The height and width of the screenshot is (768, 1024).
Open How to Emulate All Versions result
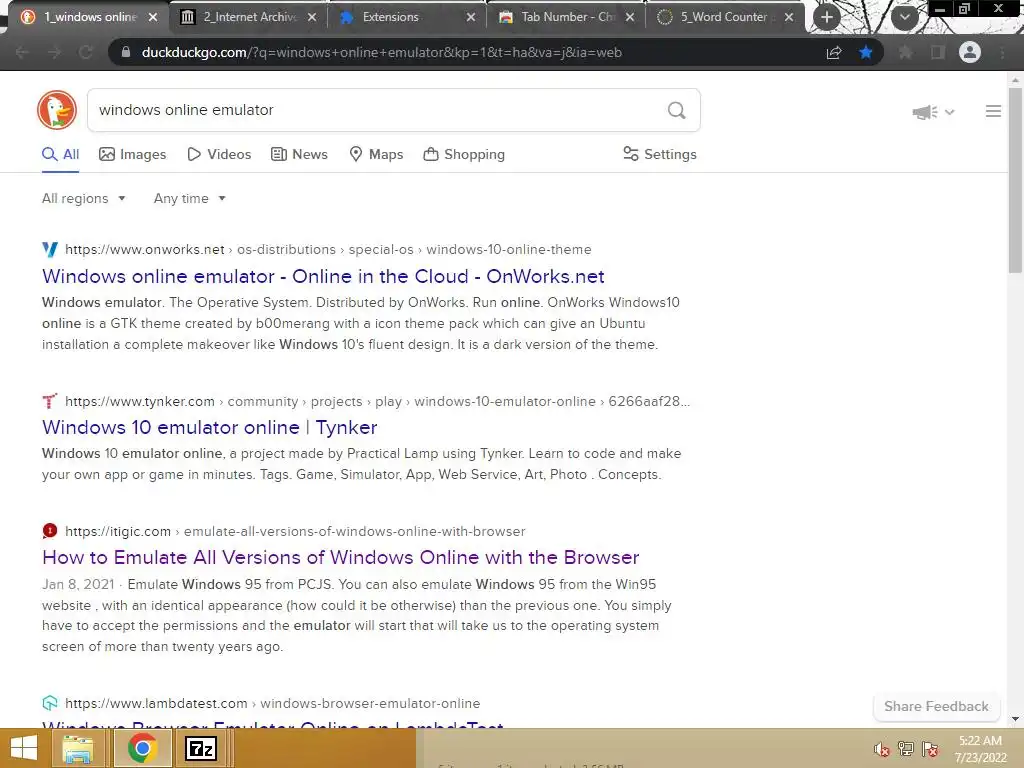[x=340, y=557]
